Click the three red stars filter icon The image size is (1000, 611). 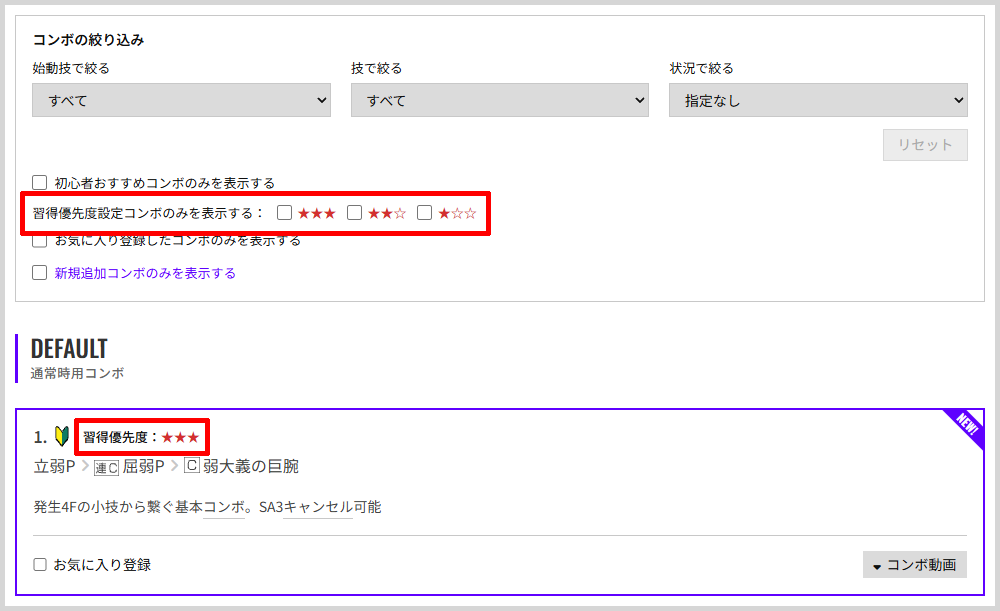317,213
